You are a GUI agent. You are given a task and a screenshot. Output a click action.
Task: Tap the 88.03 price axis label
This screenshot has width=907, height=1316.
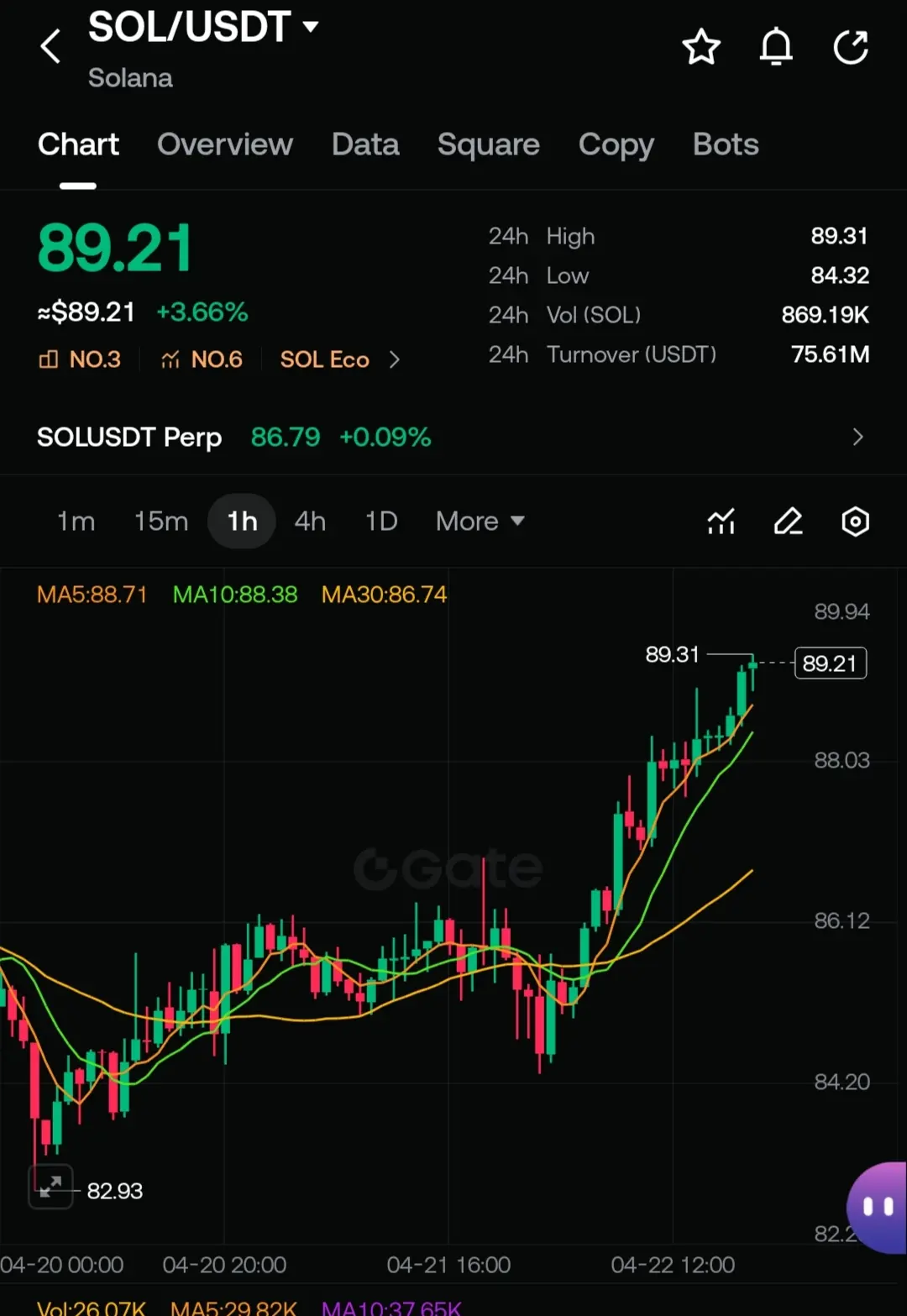[x=841, y=761]
